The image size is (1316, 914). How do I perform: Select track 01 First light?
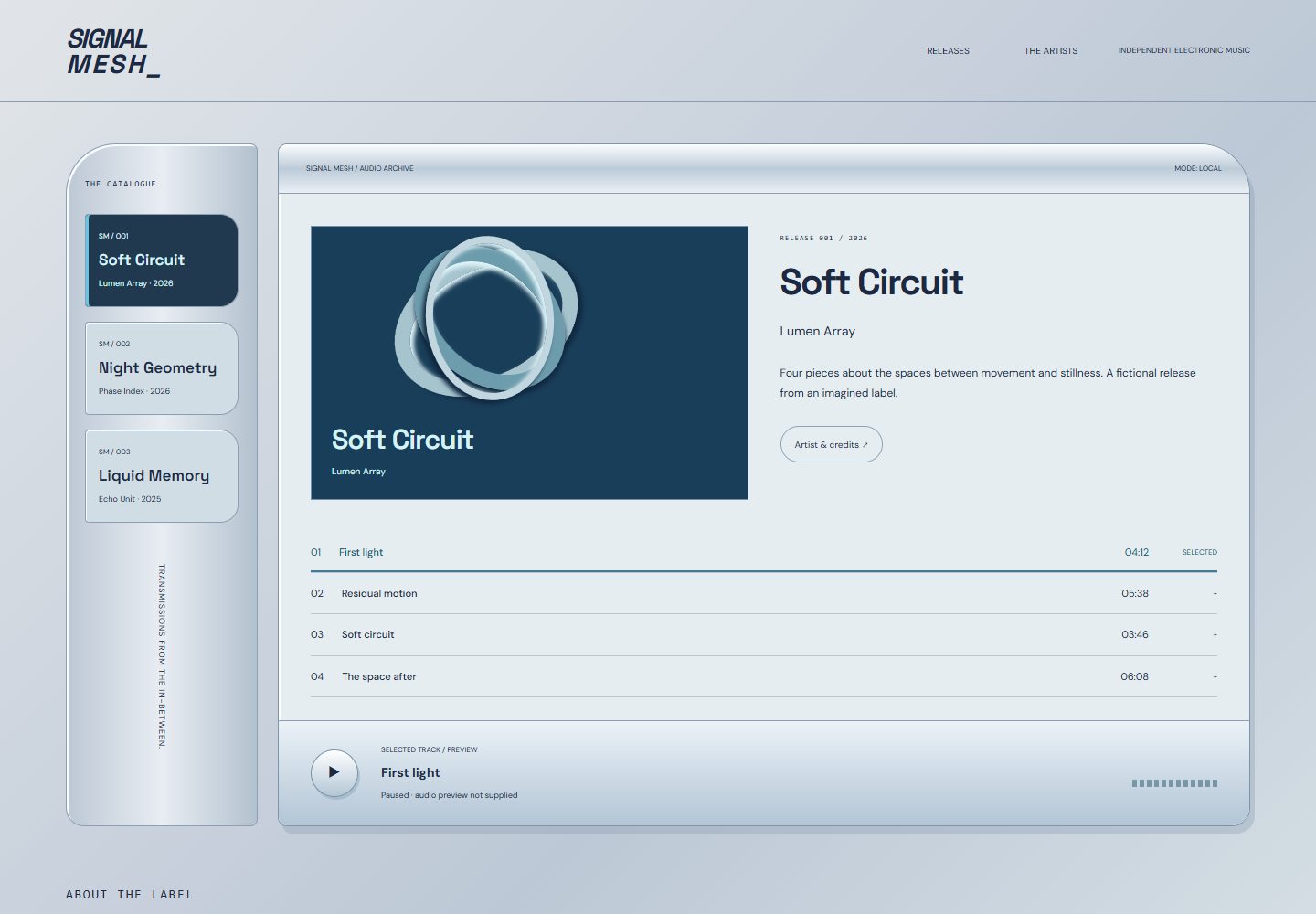point(763,552)
